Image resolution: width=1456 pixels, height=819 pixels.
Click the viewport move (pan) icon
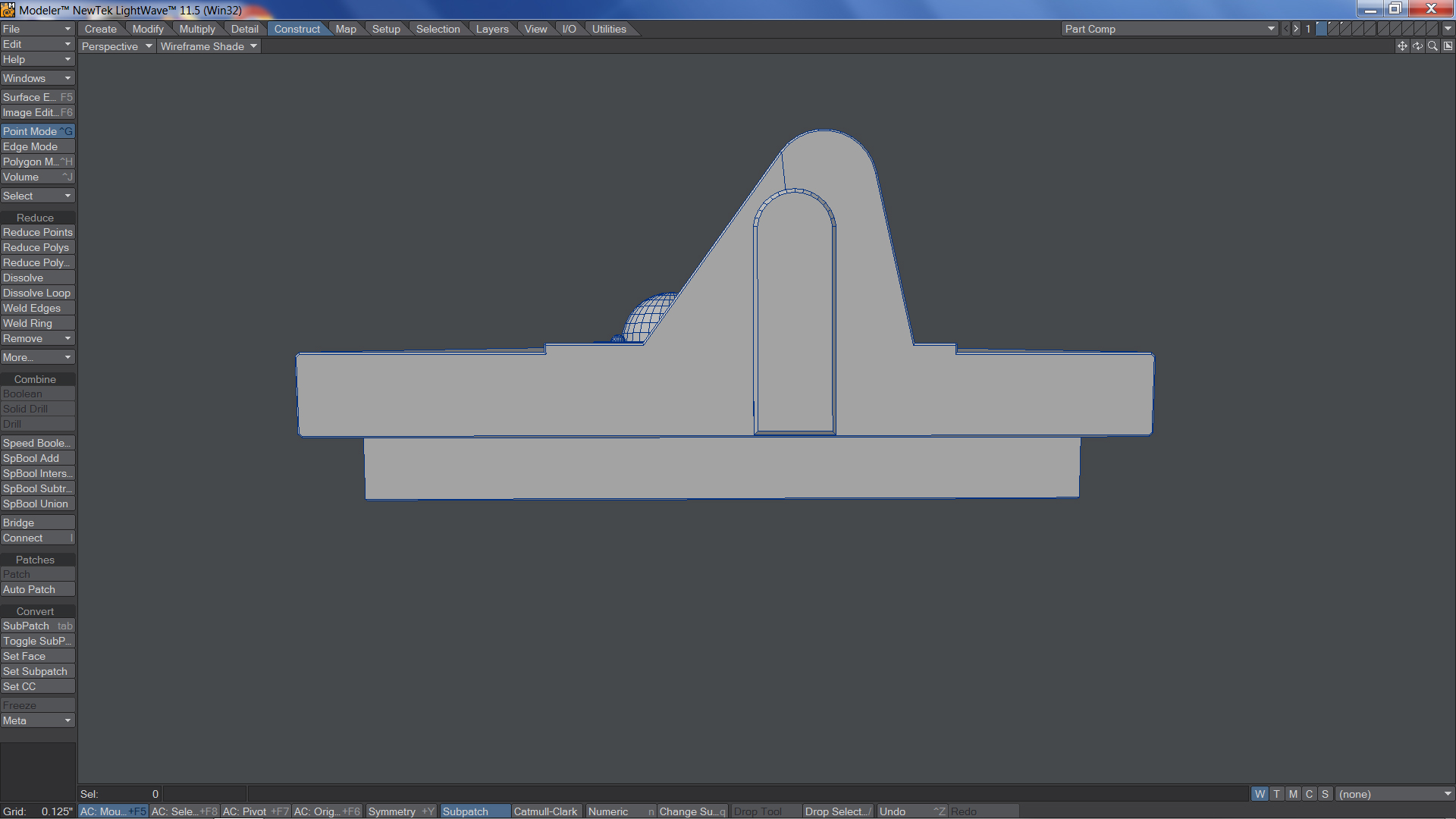pos(1402,46)
